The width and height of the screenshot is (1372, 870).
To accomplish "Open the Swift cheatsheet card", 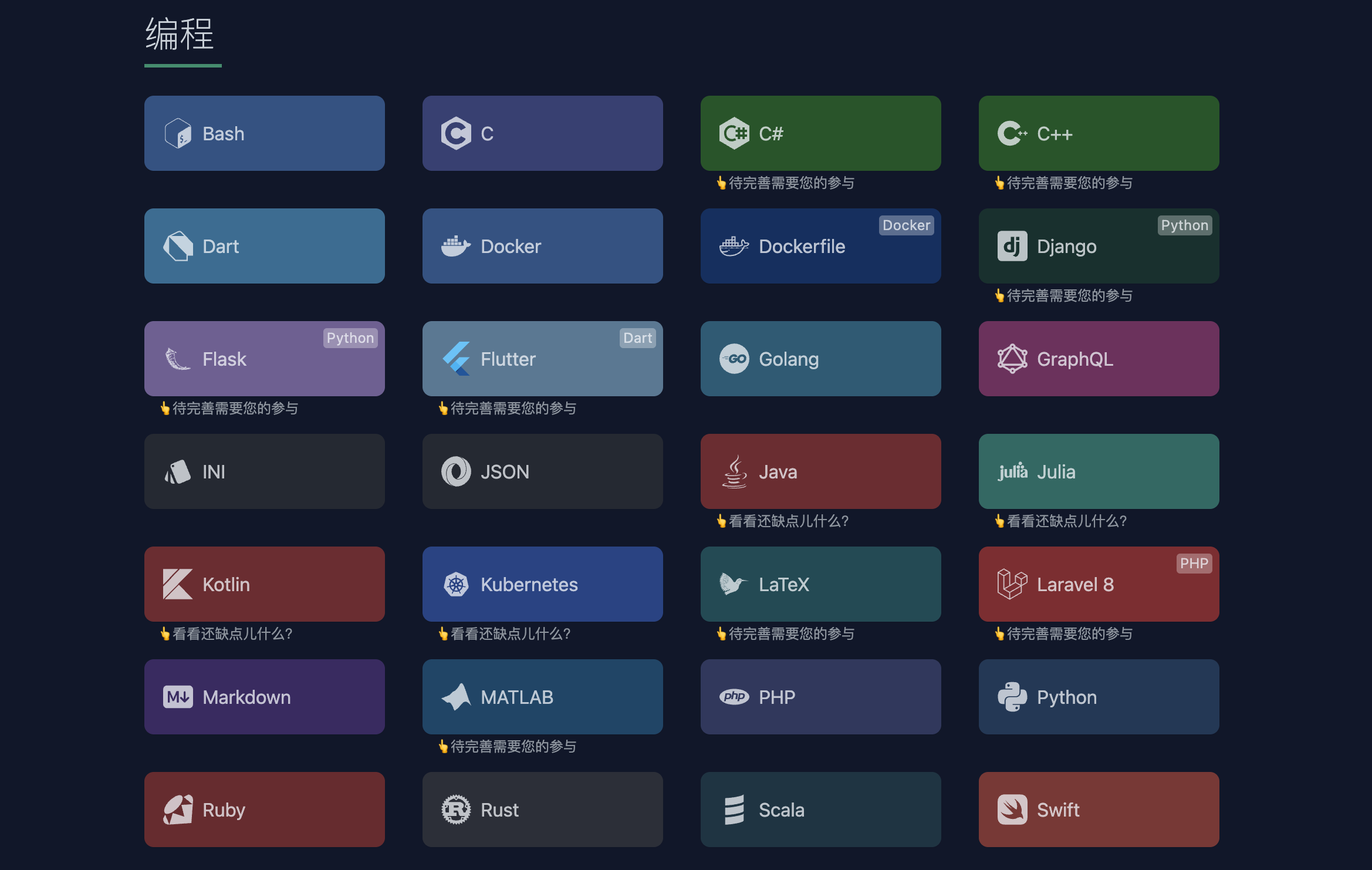I will coord(1099,810).
